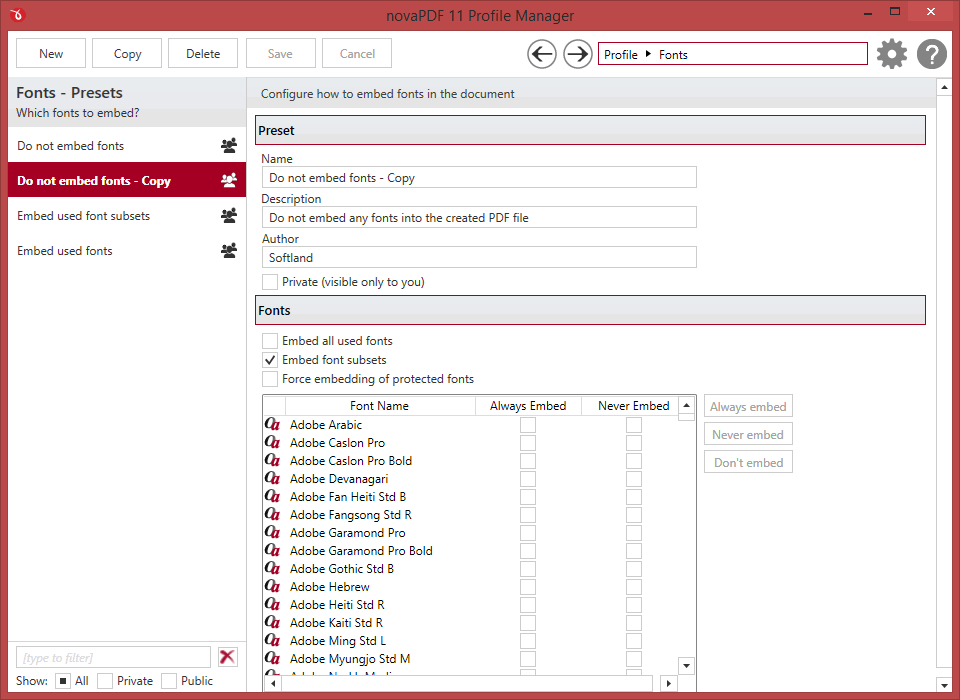960x700 pixels.
Task: Click the forward navigation arrow
Action: click(577, 54)
